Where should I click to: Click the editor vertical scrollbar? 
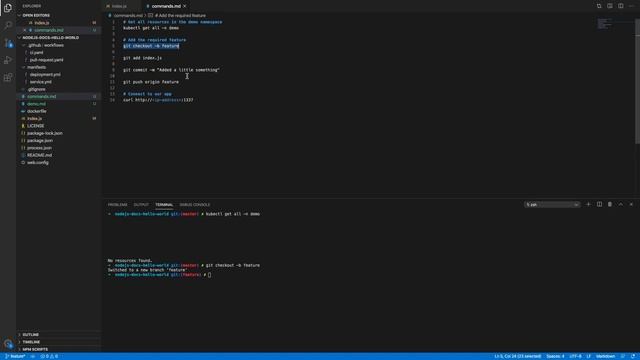coord(637,82)
